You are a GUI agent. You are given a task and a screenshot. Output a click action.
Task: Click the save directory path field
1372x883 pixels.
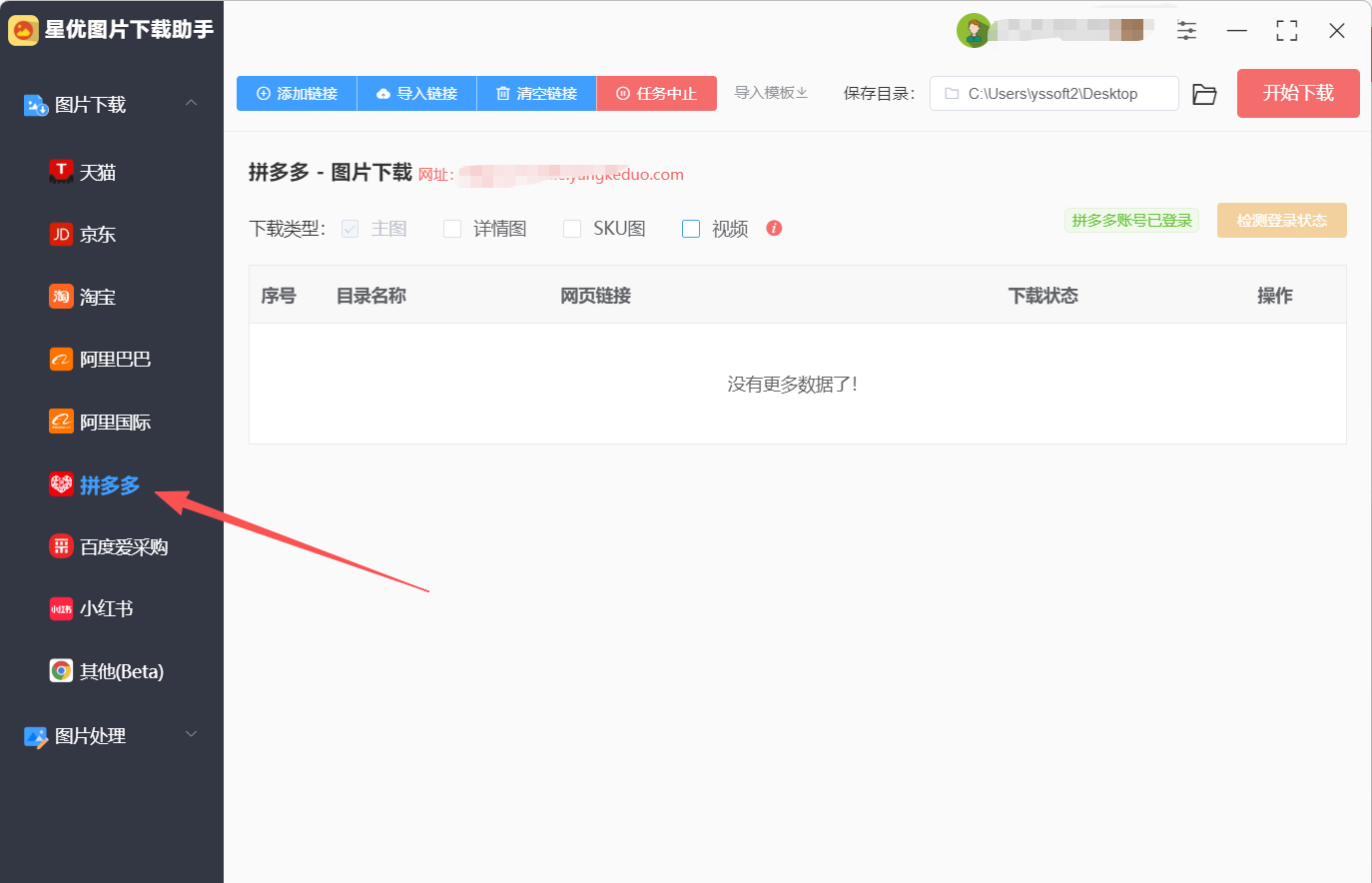point(1054,94)
